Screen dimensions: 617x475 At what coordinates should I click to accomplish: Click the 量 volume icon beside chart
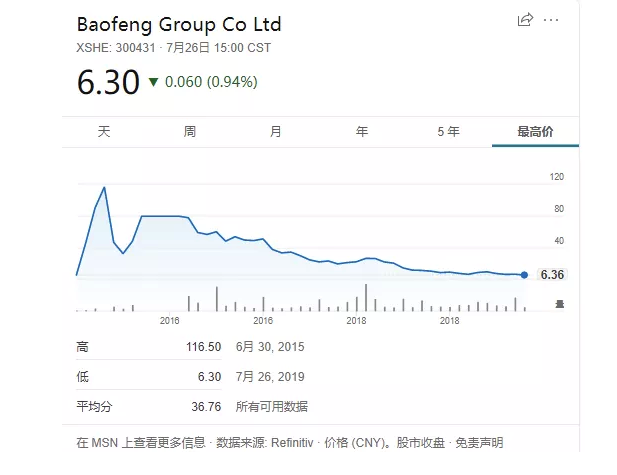560,304
